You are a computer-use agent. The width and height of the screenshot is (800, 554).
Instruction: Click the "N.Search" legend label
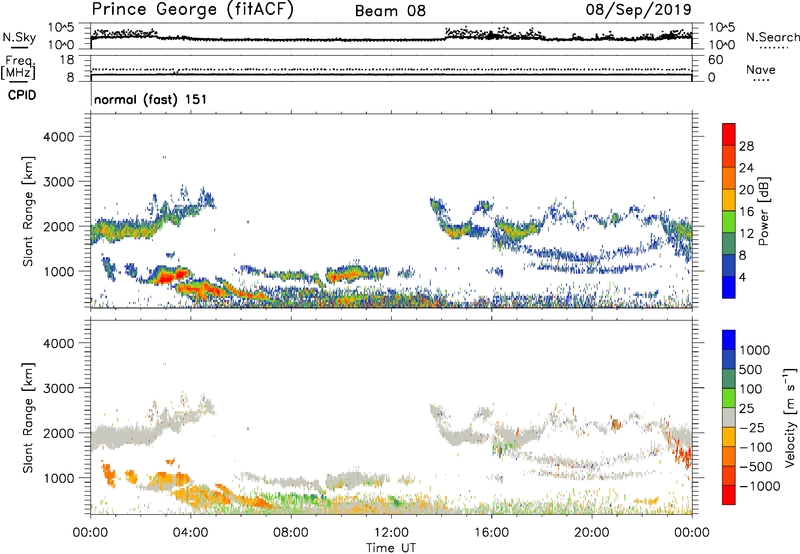(x=772, y=37)
